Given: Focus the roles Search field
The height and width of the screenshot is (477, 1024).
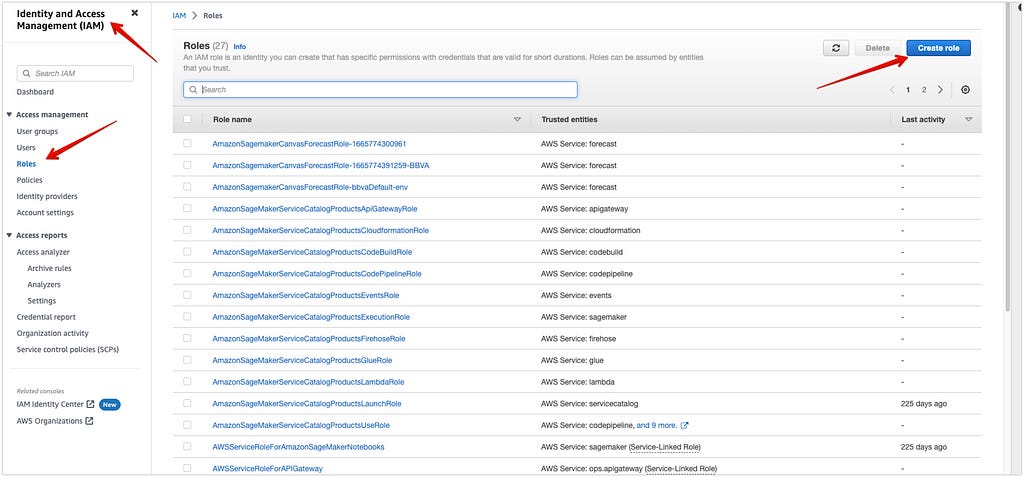Looking at the screenshot, I should click(380, 90).
